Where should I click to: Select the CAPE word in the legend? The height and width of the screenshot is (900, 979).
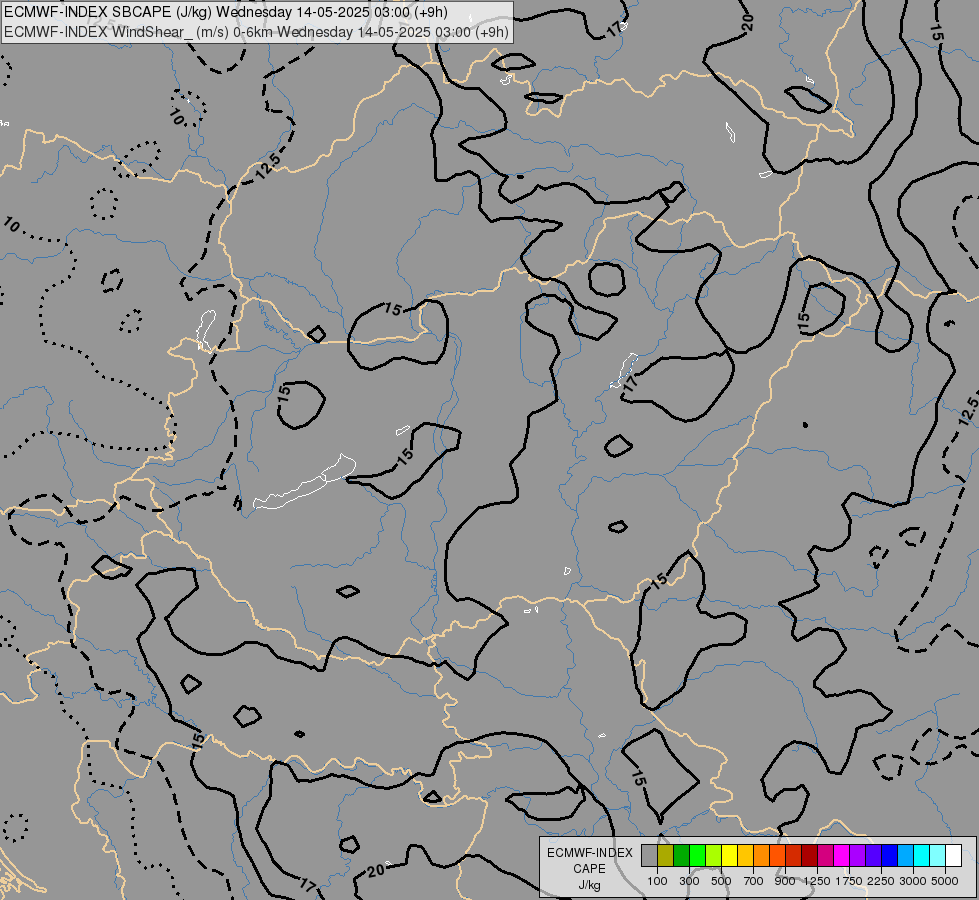(x=589, y=869)
